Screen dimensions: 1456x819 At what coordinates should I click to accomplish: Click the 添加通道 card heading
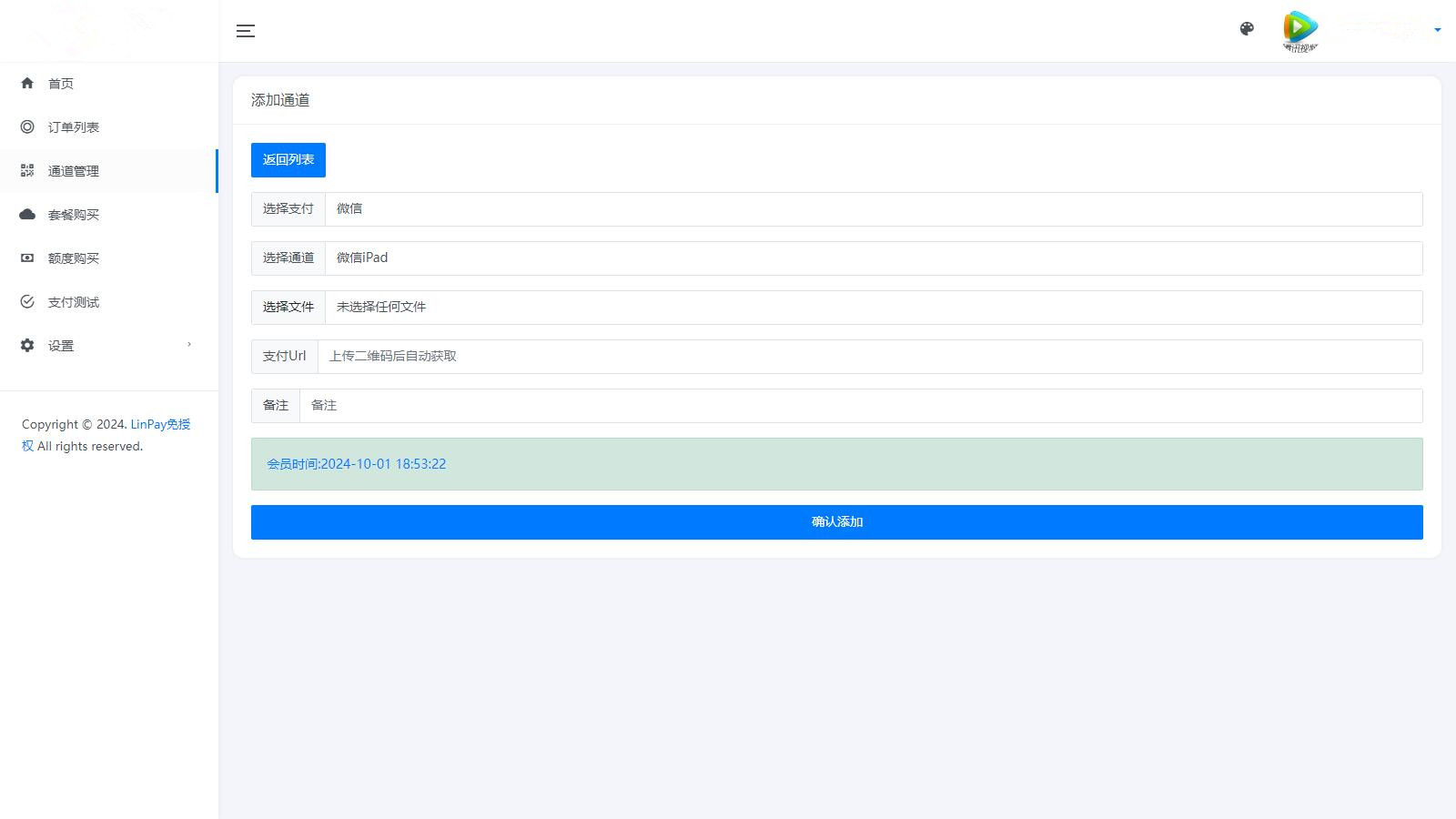tap(280, 100)
